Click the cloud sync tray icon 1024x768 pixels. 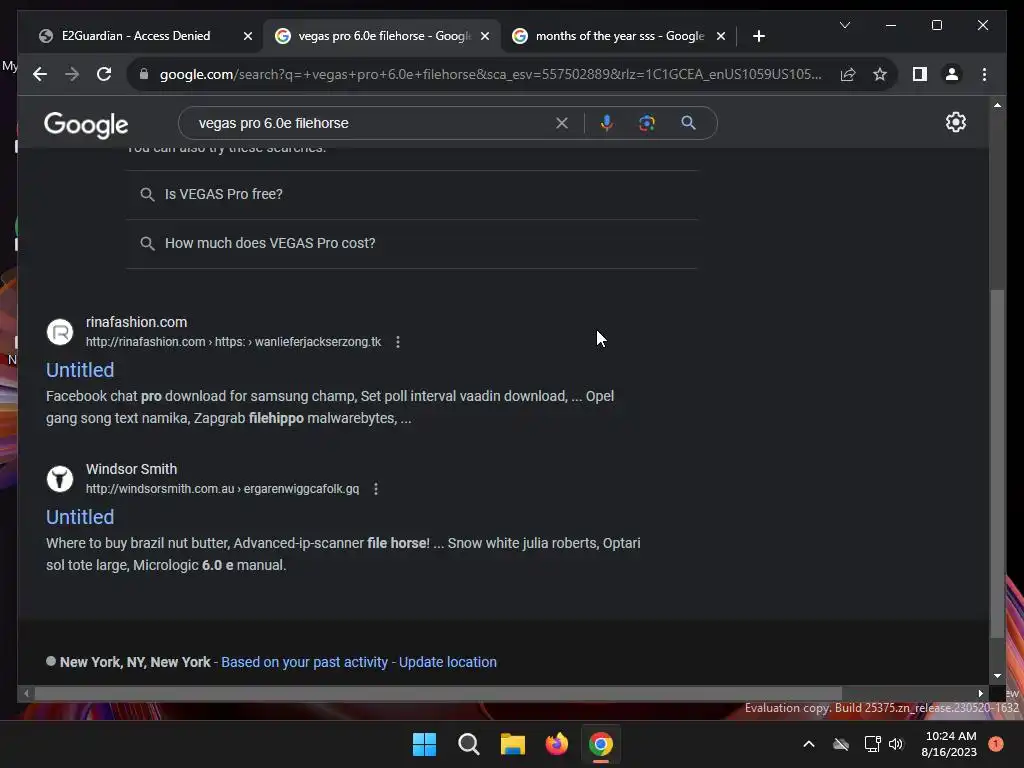[x=841, y=744]
